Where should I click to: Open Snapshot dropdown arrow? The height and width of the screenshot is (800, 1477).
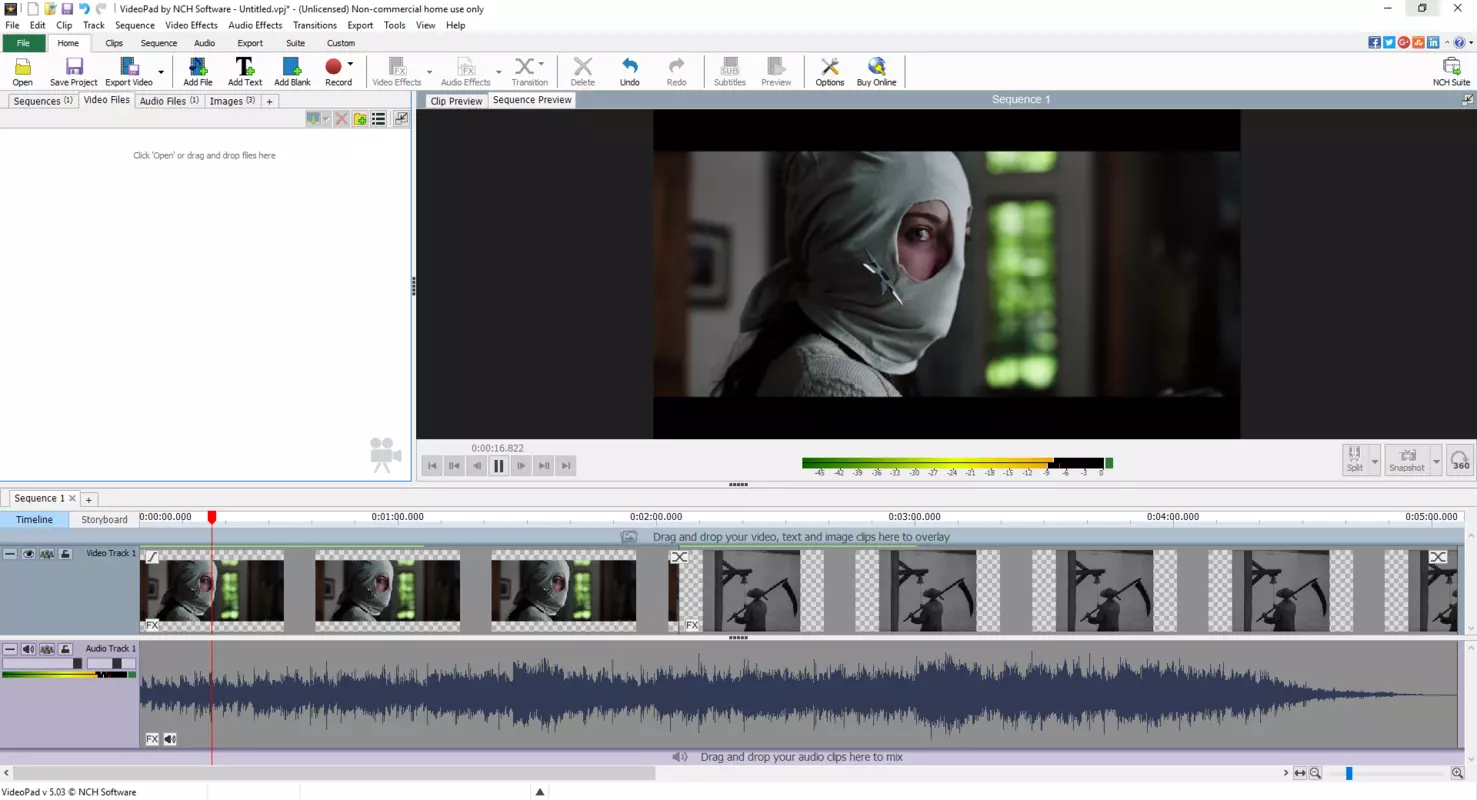tap(1436, 461)
